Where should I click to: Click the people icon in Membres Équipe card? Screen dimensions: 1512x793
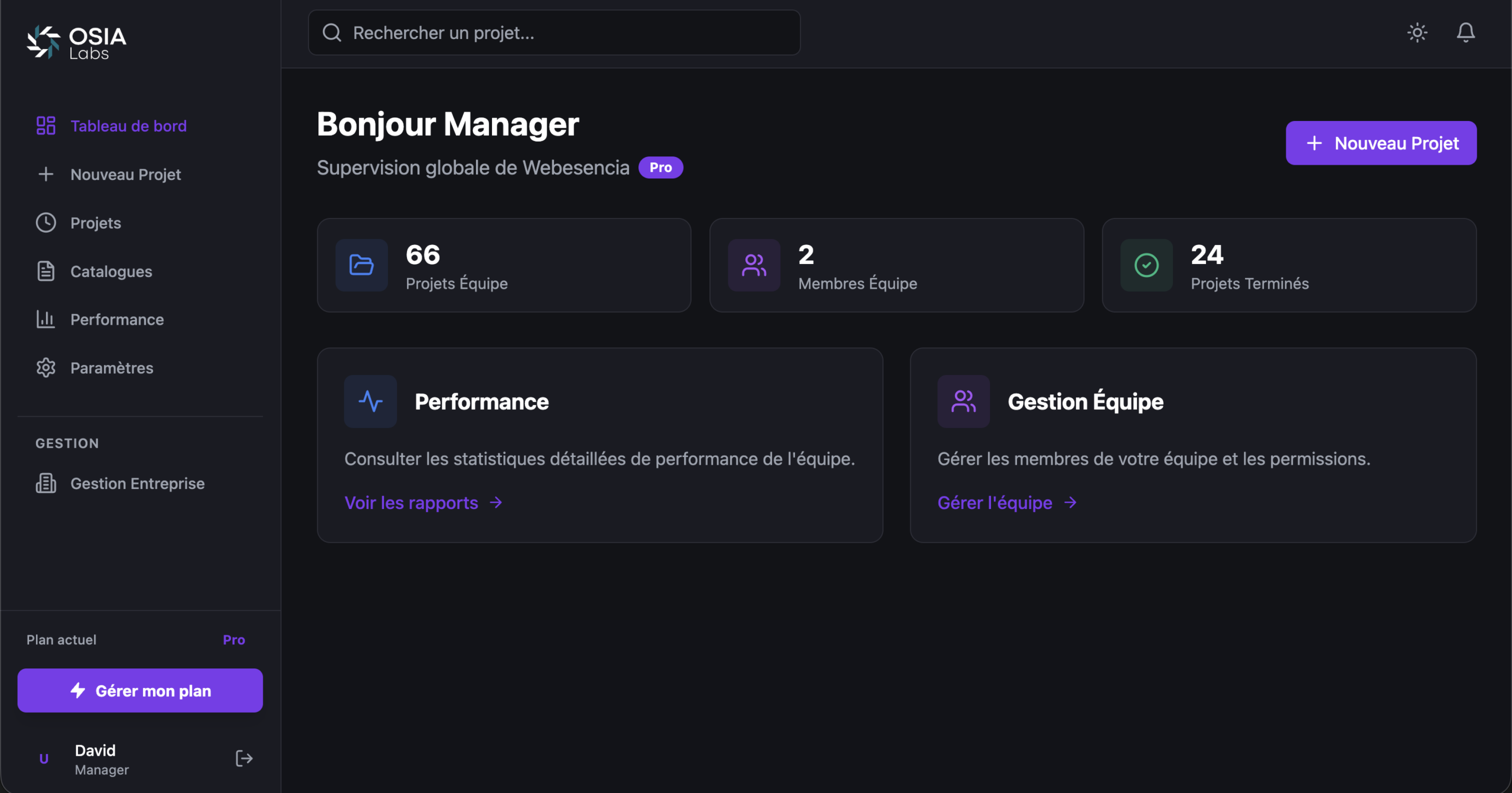pyautogui.click(x=754, y=265)
